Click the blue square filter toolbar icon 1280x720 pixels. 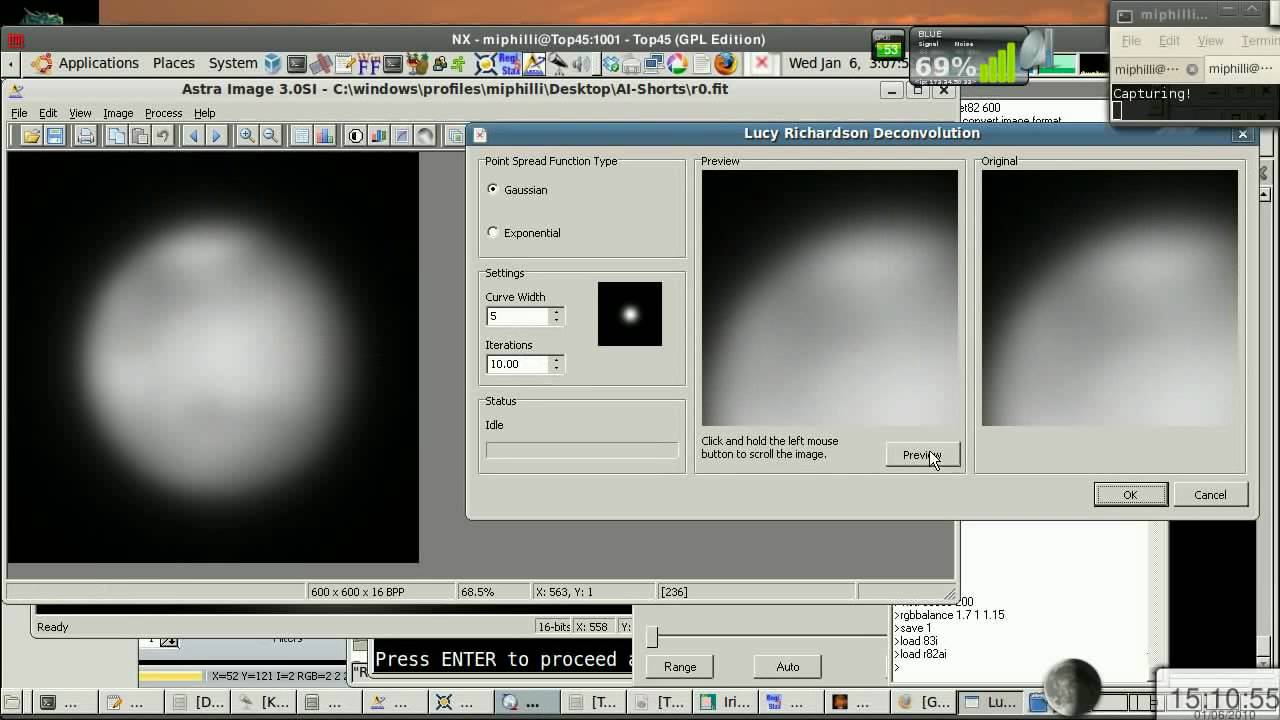tap(402, 136)
